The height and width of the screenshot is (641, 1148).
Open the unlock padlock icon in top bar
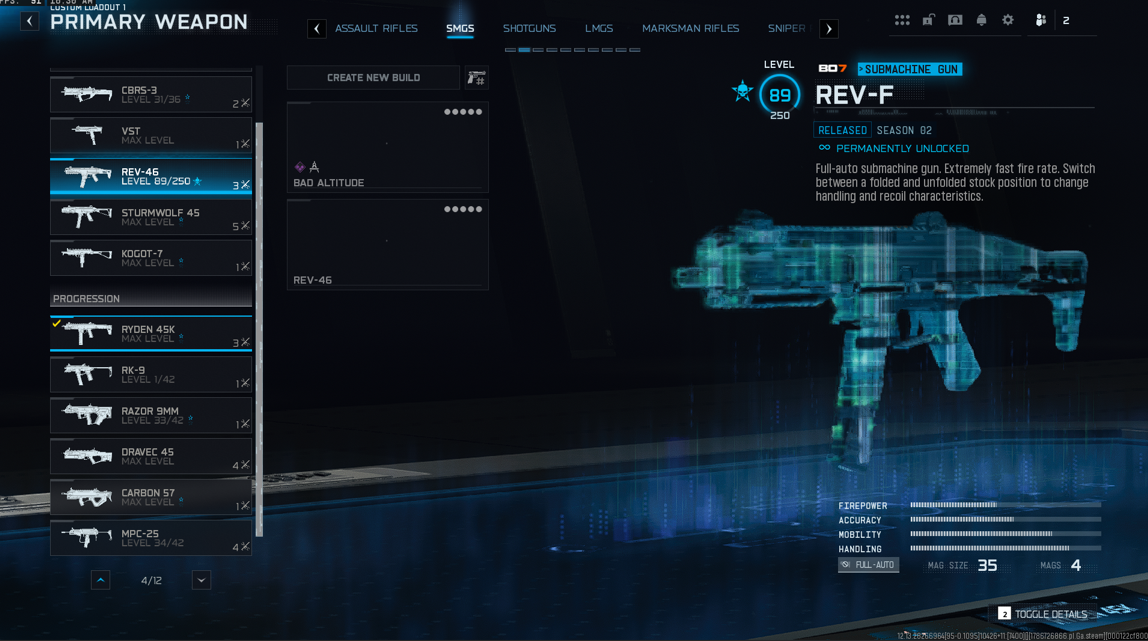click(928, 20)
